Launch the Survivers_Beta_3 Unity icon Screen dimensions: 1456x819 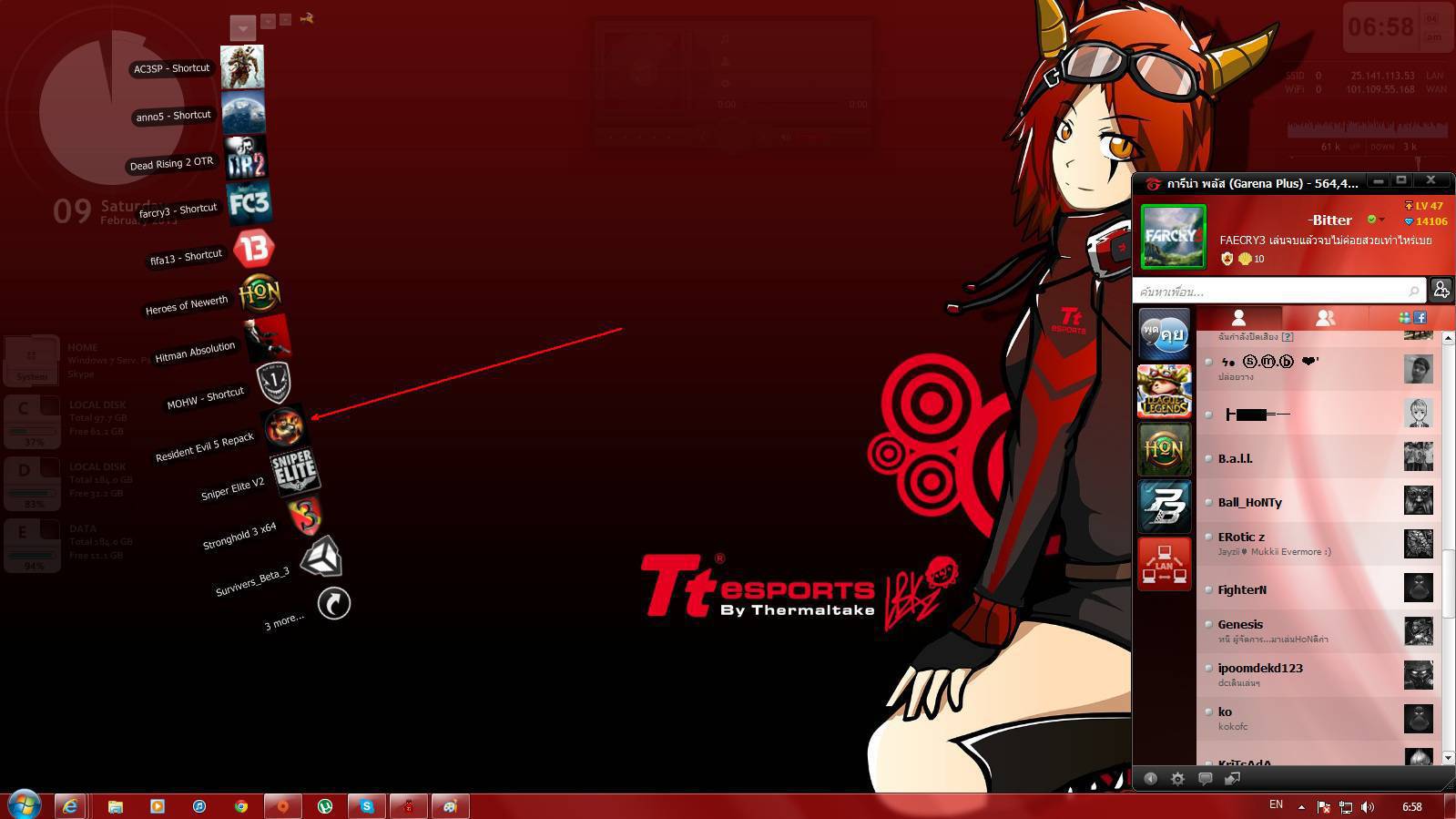(321, 558)
